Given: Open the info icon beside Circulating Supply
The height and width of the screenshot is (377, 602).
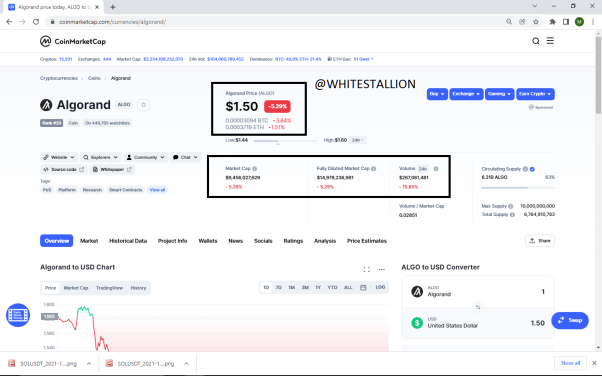Looking at the screenshot, I should click(525, 169).
